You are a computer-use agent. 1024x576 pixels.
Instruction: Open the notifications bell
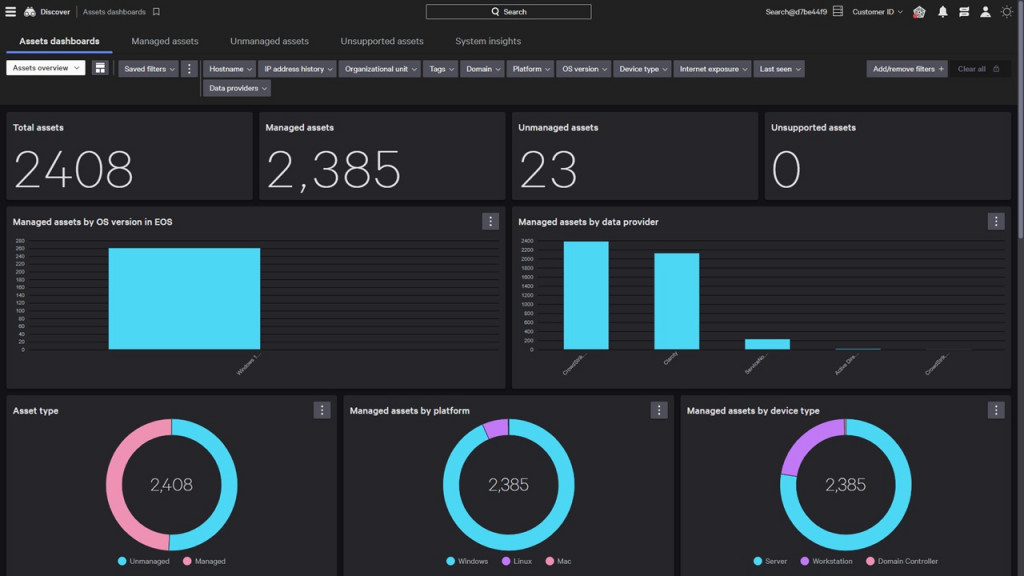[x=942, y=12]
